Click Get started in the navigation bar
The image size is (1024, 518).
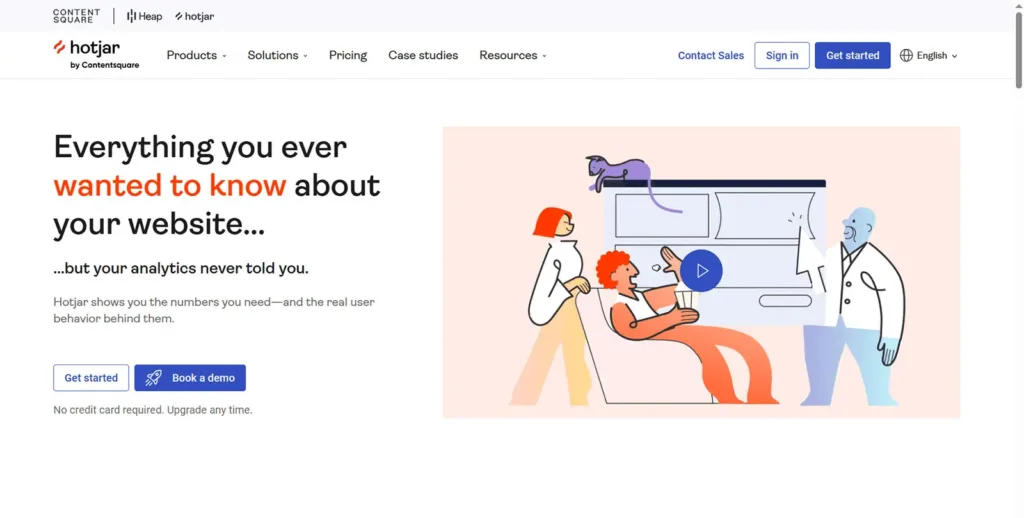[852, 56]
